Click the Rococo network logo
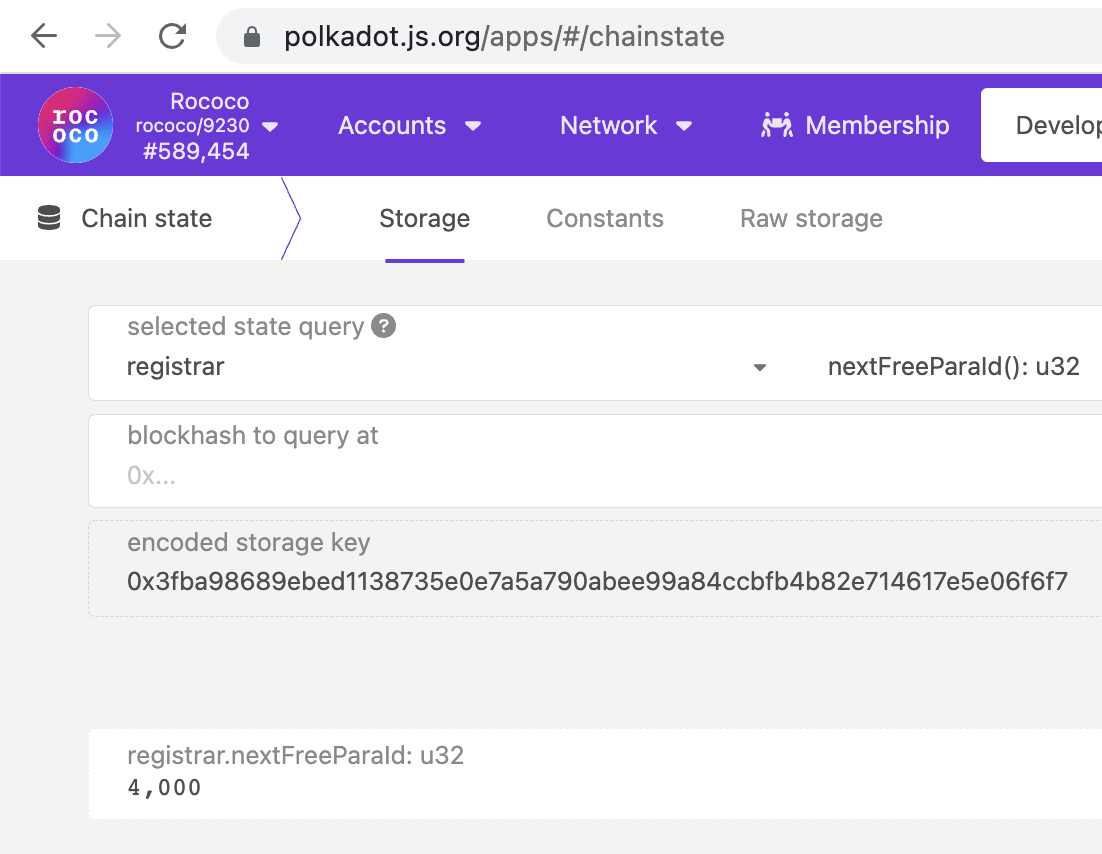Viewport: 1102px width, 854px height. tap(75, 124)
